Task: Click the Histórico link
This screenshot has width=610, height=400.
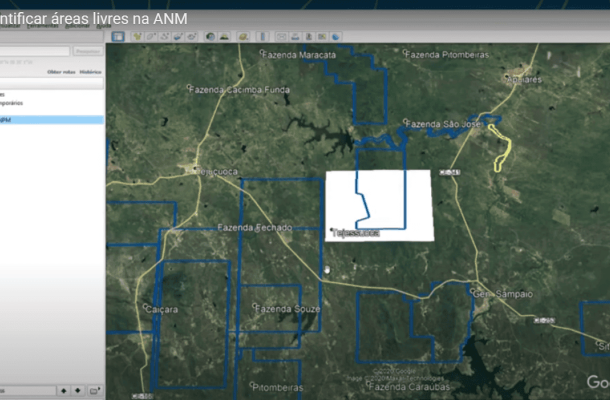Action: pos(90,72)
